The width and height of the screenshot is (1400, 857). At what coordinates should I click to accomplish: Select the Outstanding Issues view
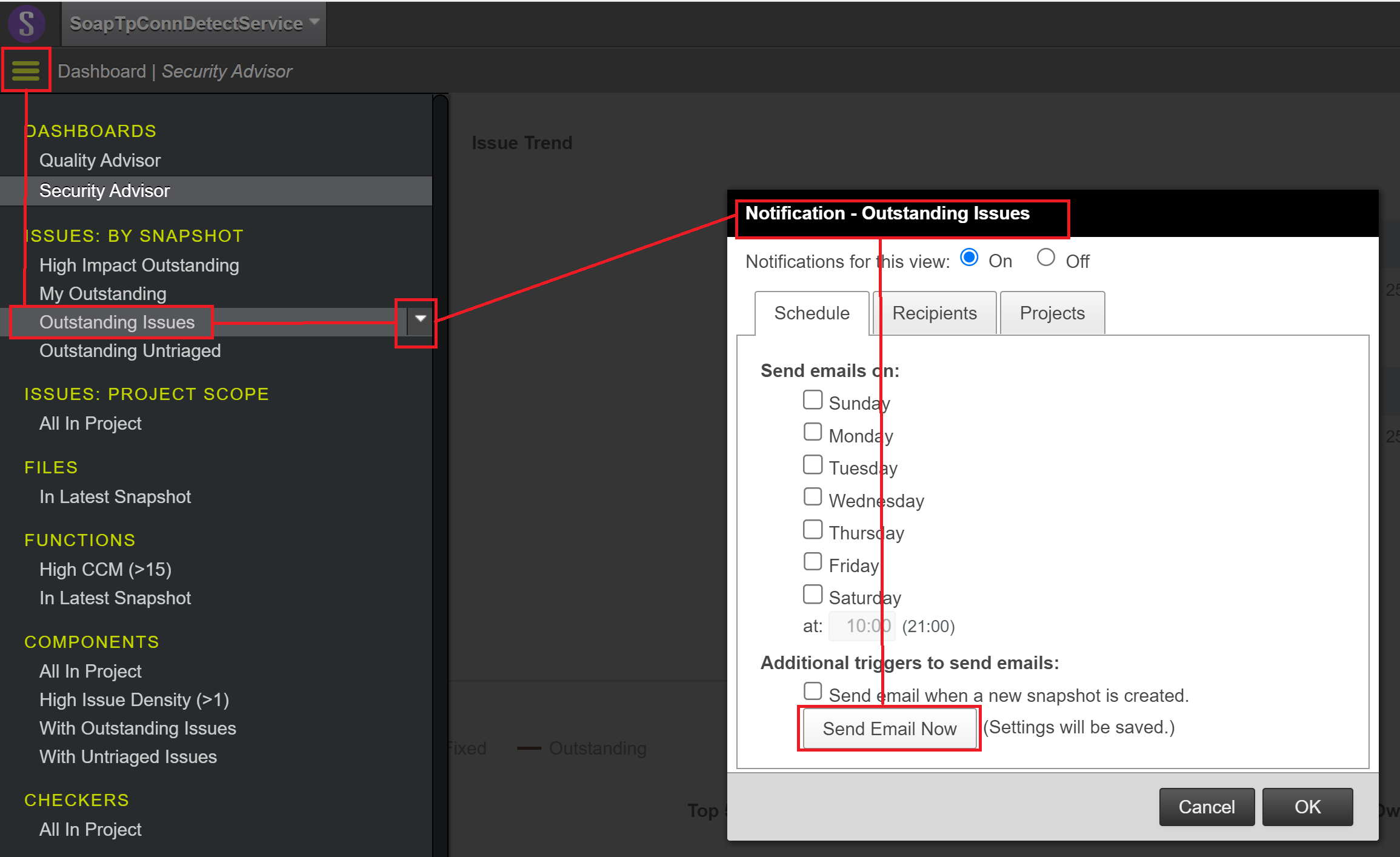(117, 322)
